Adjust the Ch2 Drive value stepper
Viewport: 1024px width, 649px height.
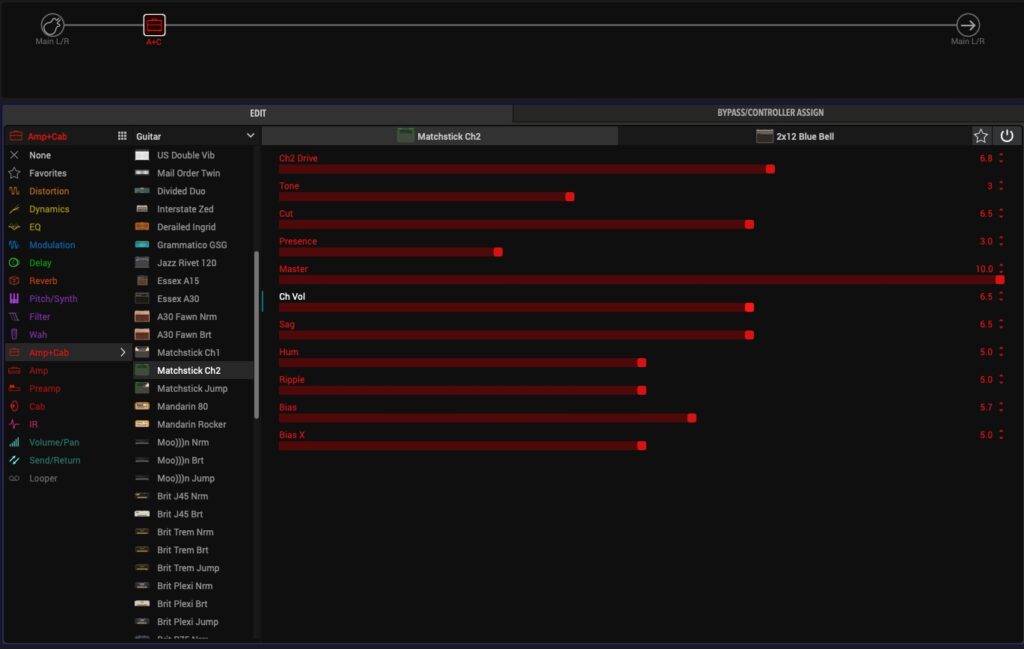coord(1001,159)
